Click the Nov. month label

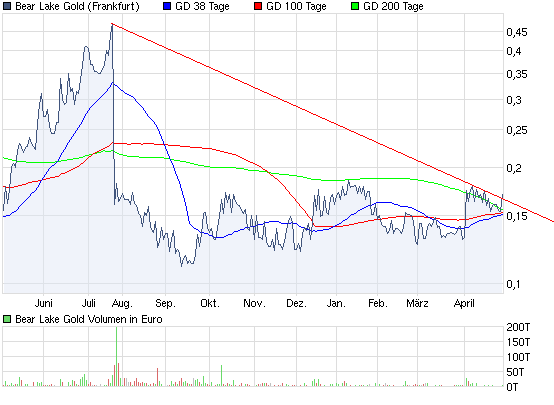coord(254,303)
